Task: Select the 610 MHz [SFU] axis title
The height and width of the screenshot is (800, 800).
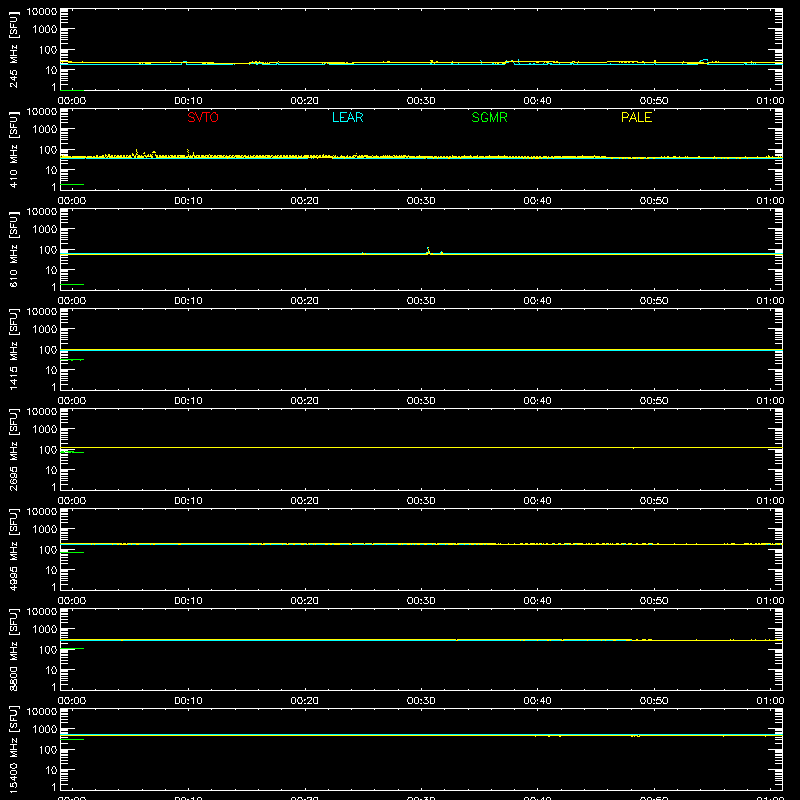Action: click(13, 249)
